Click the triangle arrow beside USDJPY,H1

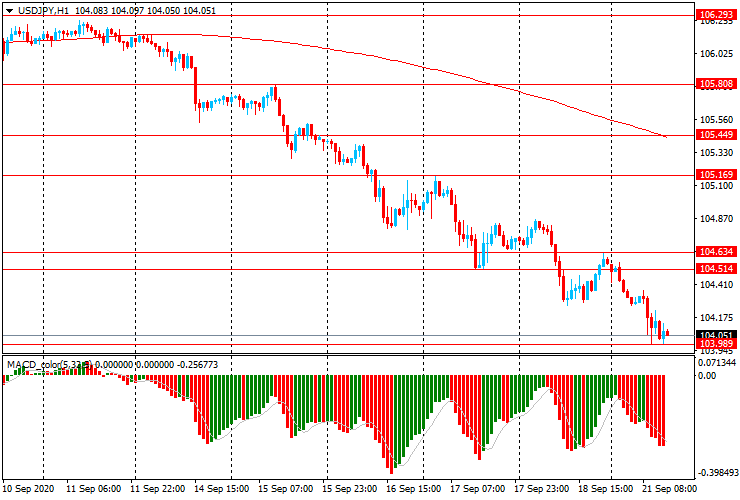[9, 10]
